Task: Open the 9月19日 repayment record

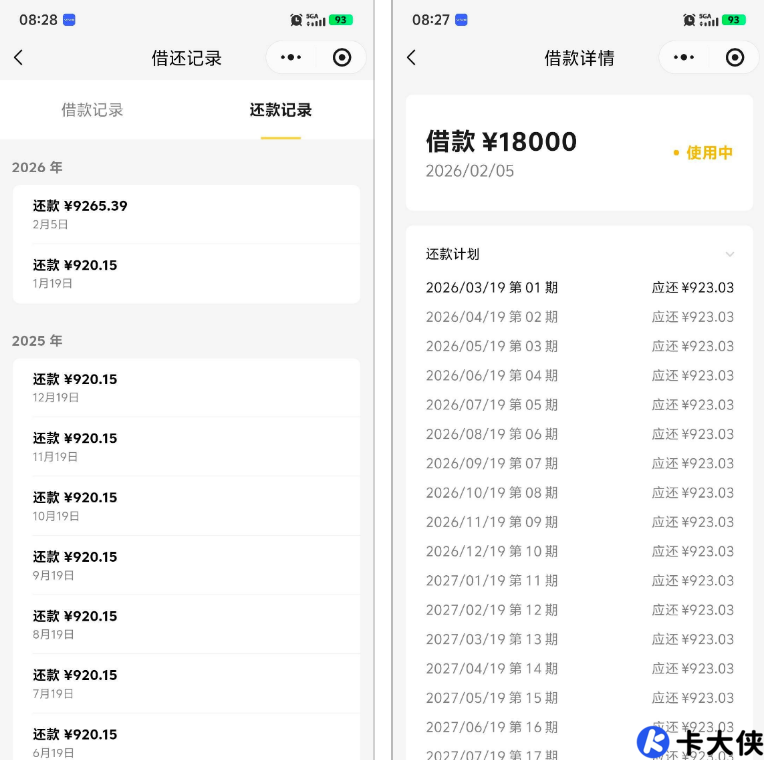Action: tap(186, 565)
